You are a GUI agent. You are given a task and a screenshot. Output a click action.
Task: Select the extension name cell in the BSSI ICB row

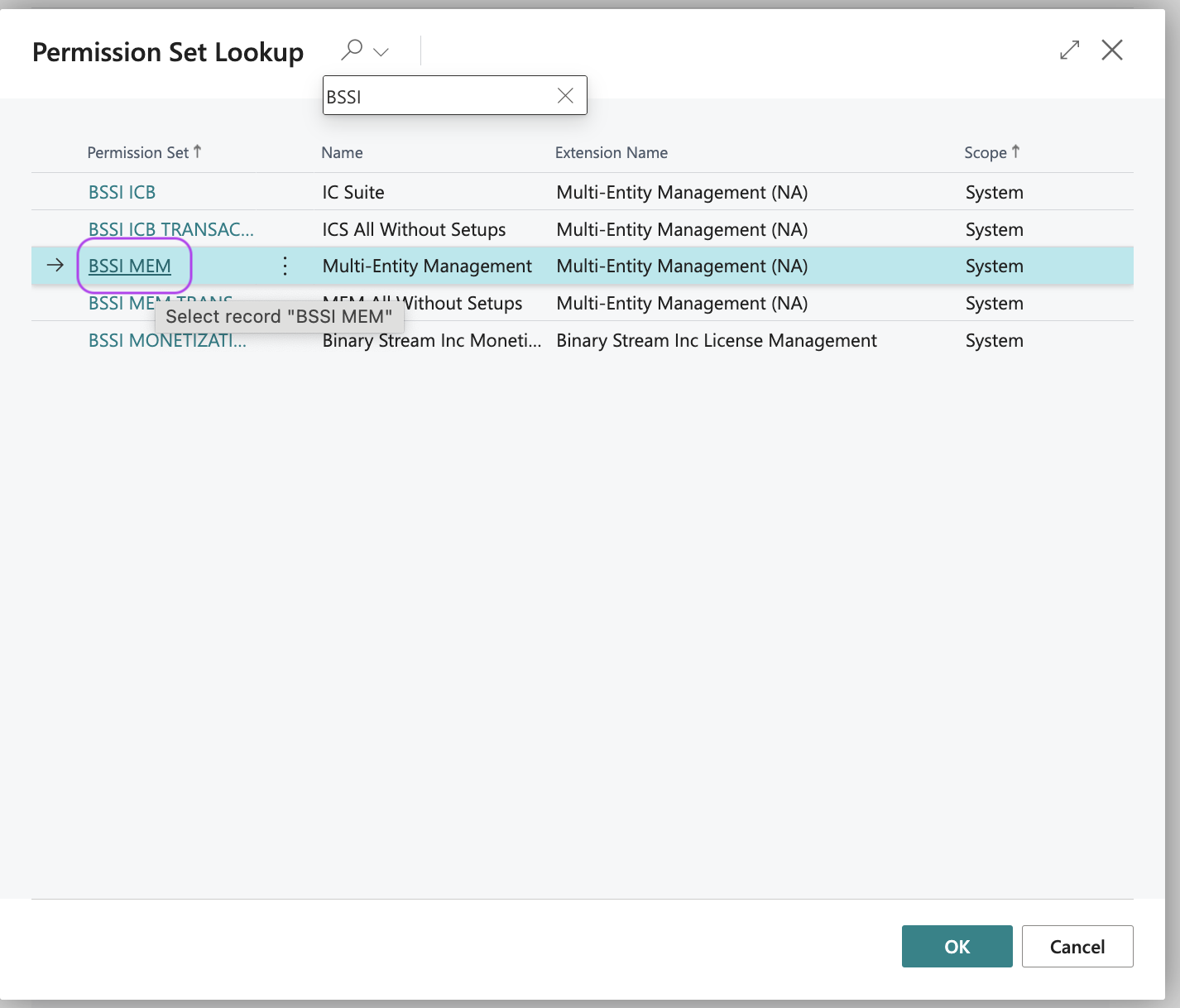[x=682, y=192]
